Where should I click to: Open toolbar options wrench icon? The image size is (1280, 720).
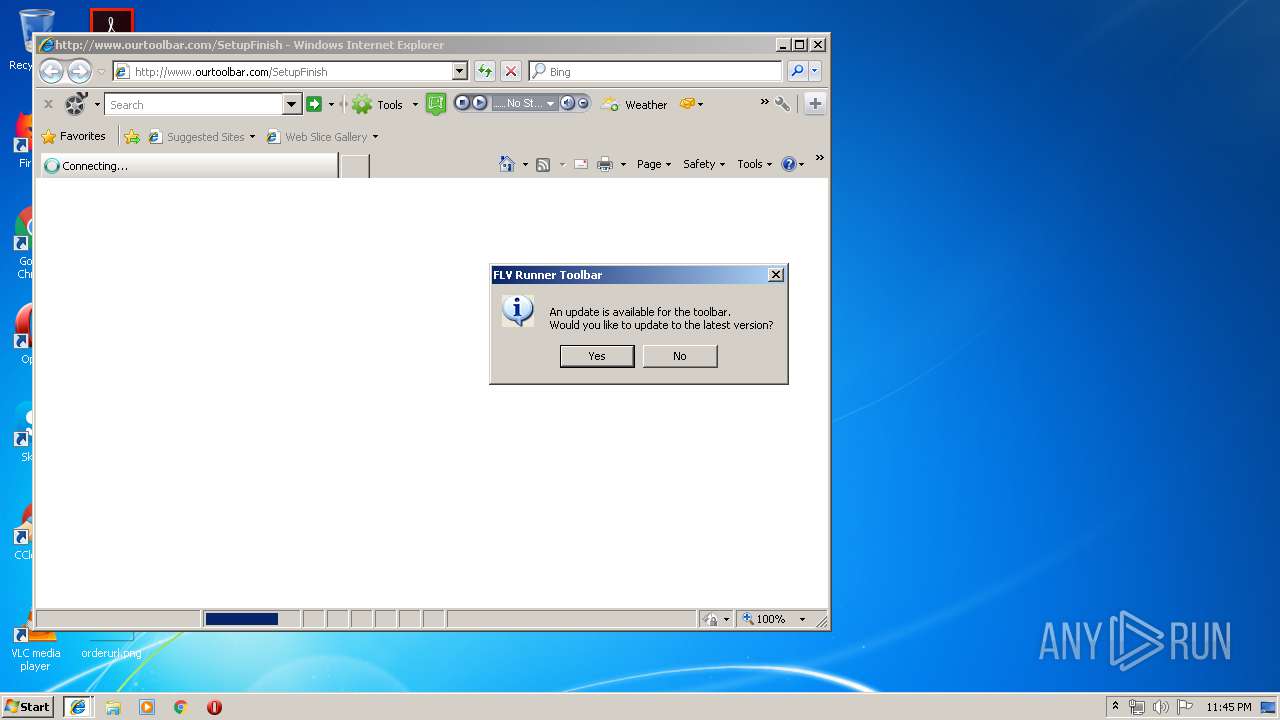coord(782,104)
